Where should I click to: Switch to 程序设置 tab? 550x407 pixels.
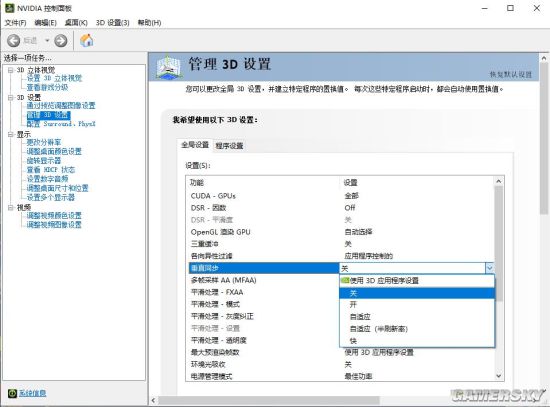click(x=229, y=146)
